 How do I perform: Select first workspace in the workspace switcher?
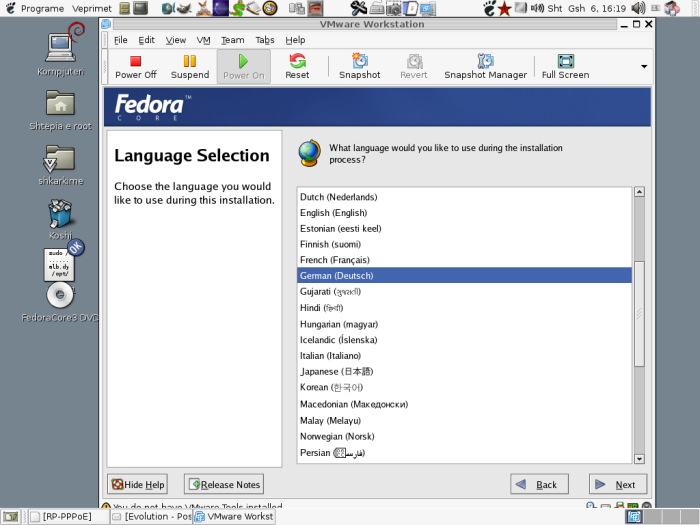634,517
